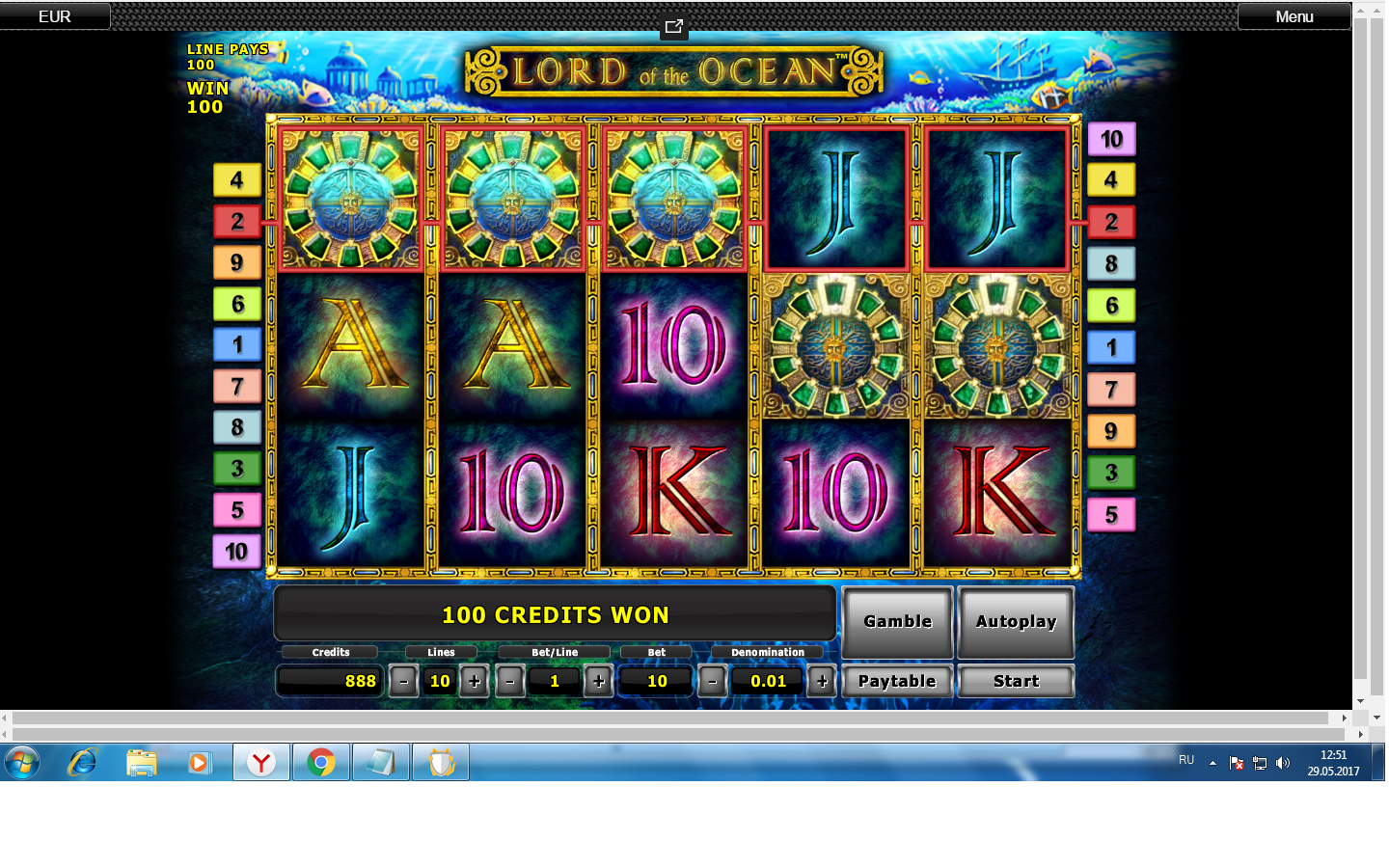The height and width of the screenshot is (868, 1389).
Task: Decrease Bet/Line with minus button
Action: pos(509,681)
